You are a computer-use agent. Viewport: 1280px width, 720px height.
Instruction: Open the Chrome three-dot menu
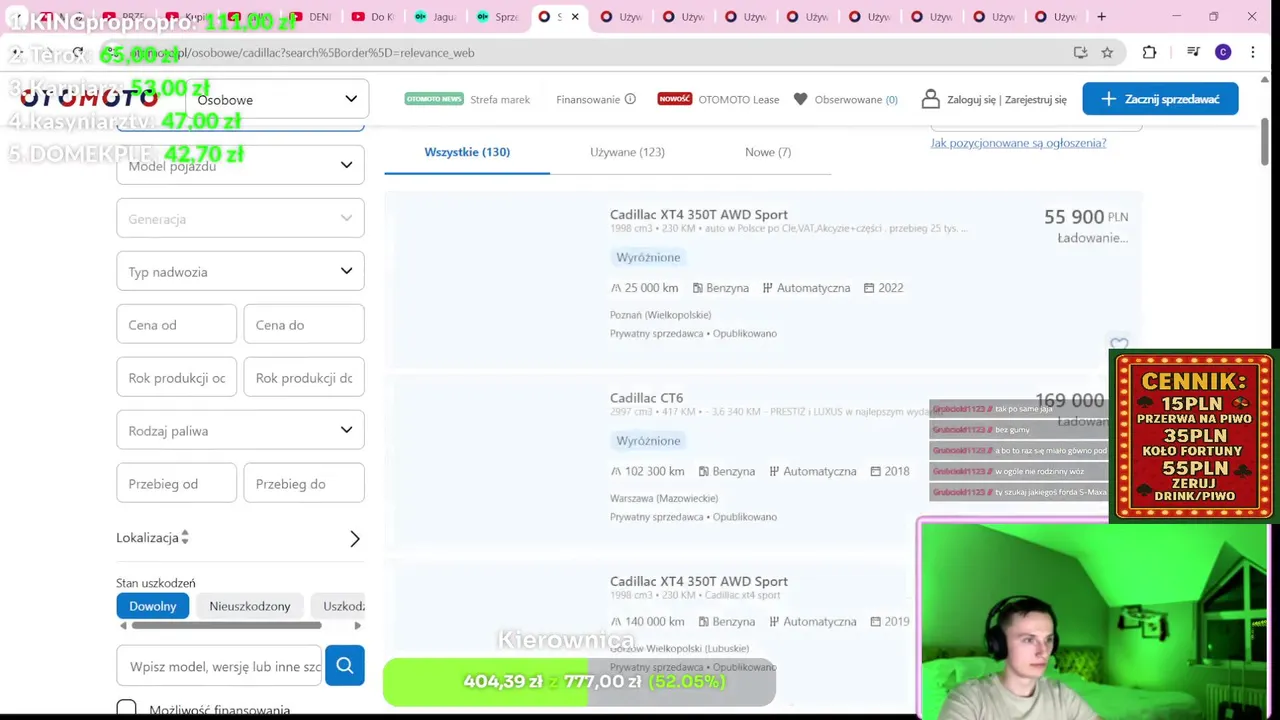1253,52
